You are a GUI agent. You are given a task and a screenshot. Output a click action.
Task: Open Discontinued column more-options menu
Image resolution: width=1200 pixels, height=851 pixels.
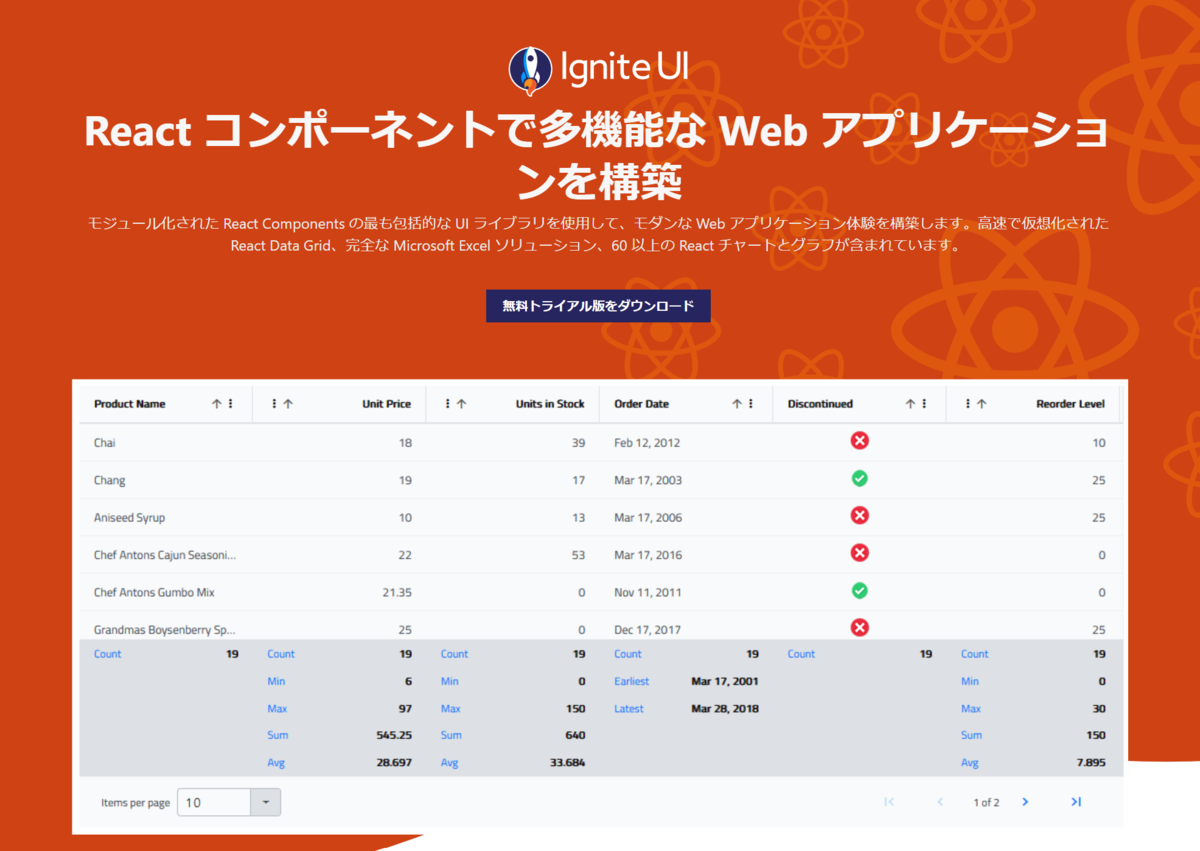coord(924,404)
